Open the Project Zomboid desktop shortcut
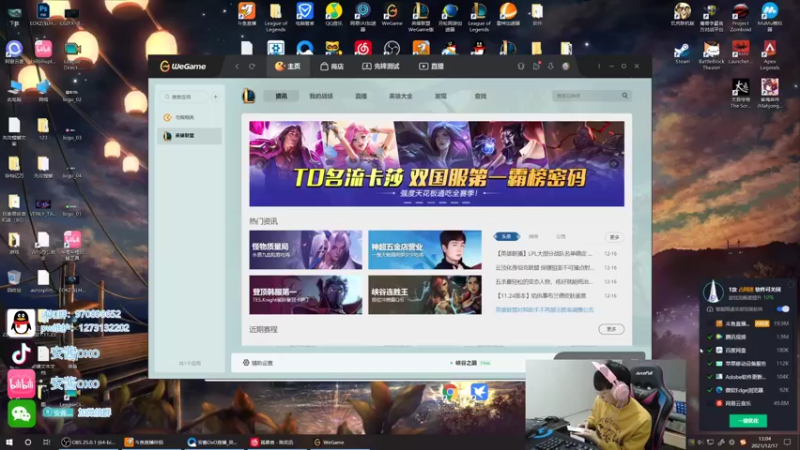The height and width of the screenshot is (450, 800). pos(740,17)
